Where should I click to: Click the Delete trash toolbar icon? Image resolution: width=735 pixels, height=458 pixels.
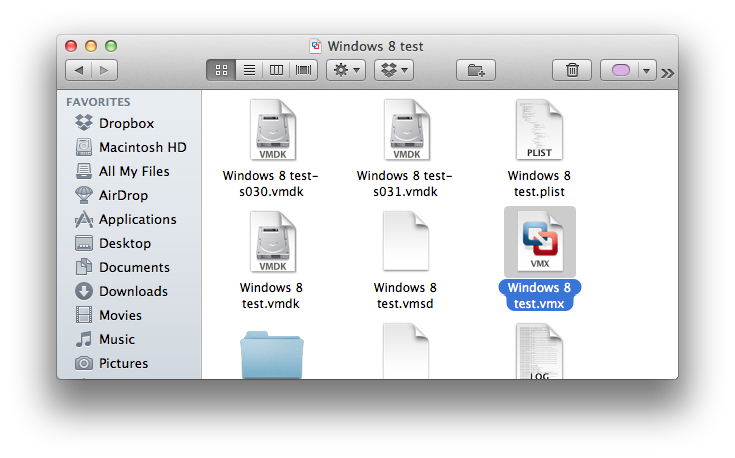(572, 70)
